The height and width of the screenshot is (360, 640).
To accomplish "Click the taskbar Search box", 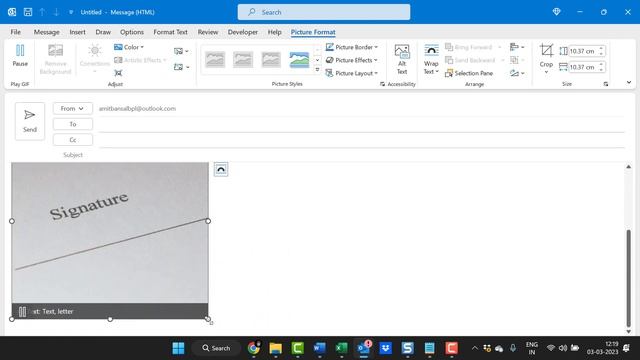I will click(x=216, y=348).
